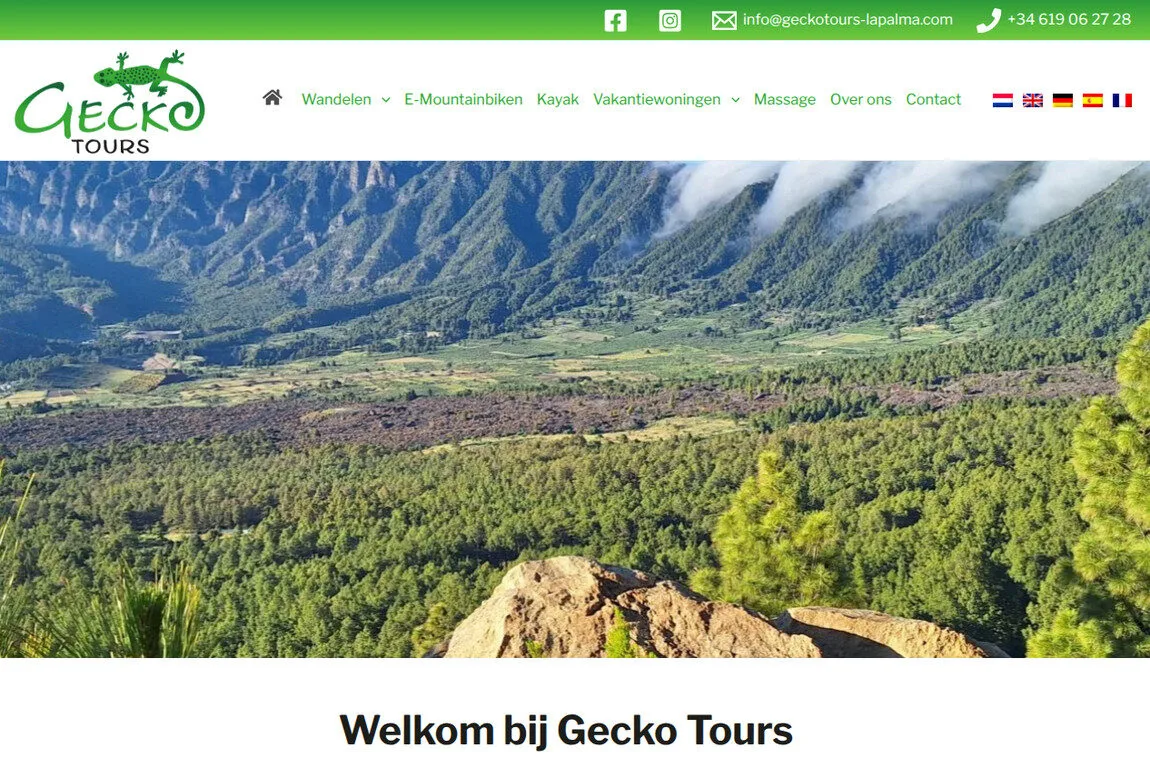Open the Facebook page icon
The image size is (1150, 778).
(615, 21)
